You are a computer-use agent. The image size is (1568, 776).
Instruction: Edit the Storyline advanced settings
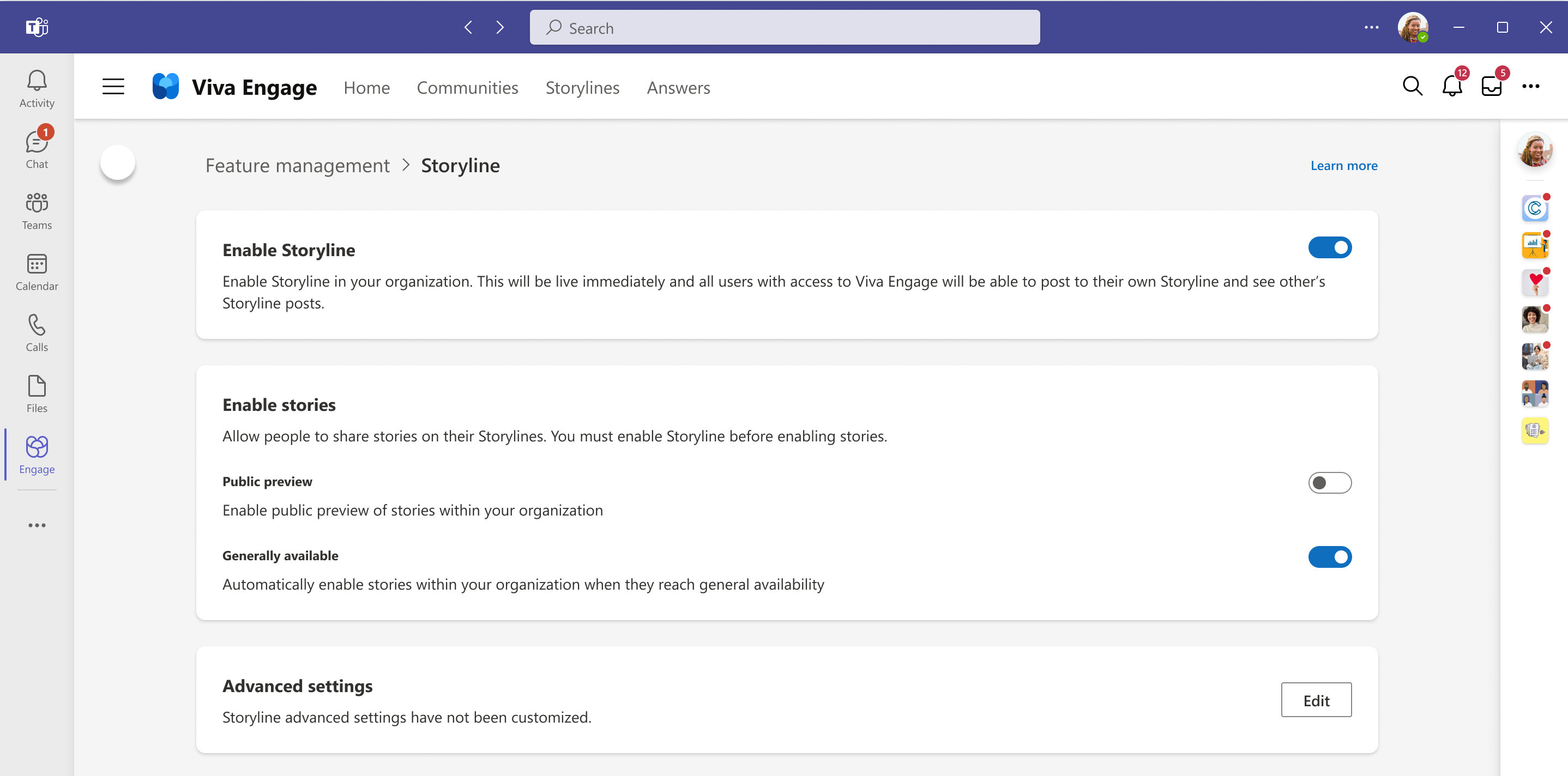click(1316, 700)
